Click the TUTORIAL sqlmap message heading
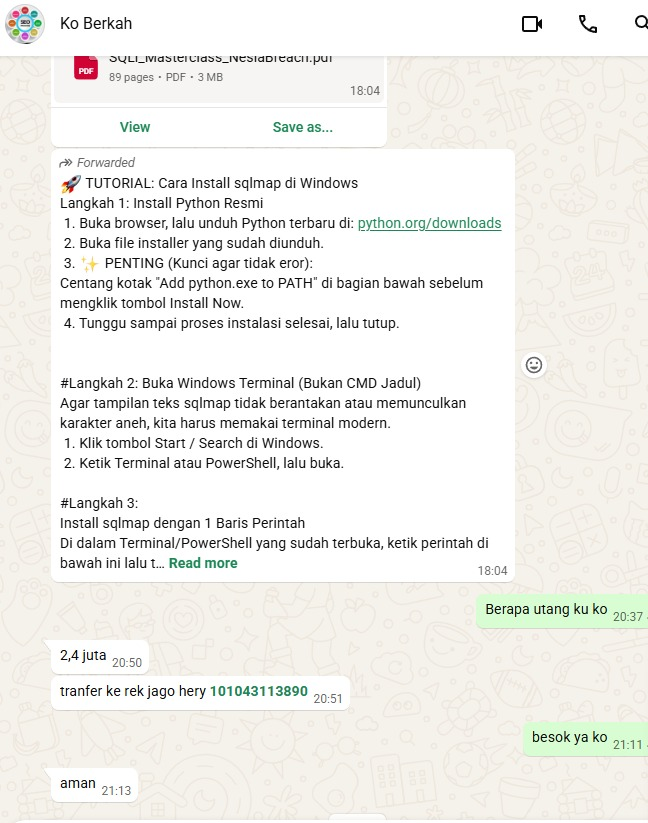This screenshot has width=648, height=823. [209, 183]
